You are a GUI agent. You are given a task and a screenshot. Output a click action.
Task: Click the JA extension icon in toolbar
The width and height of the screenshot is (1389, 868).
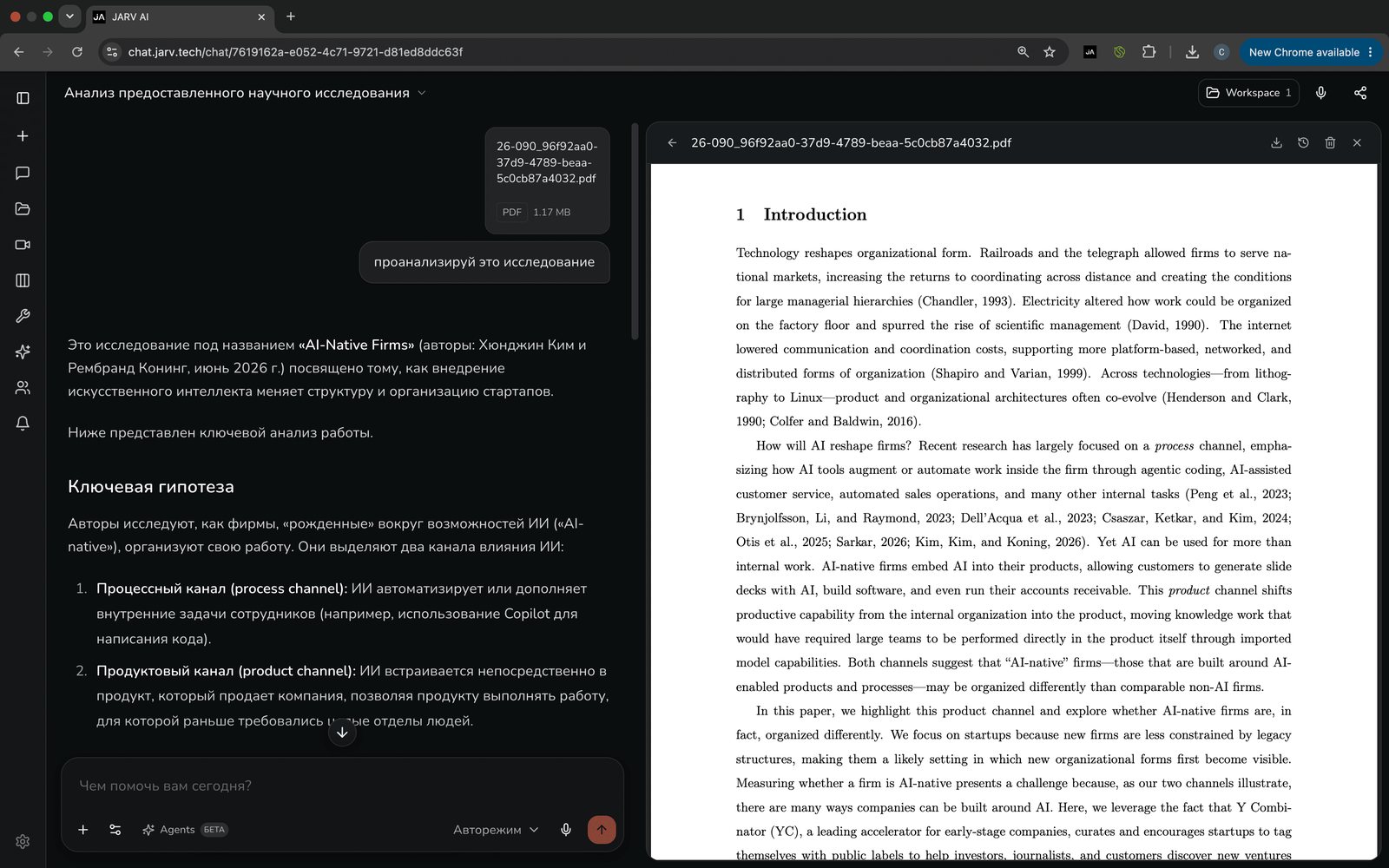1089,52
